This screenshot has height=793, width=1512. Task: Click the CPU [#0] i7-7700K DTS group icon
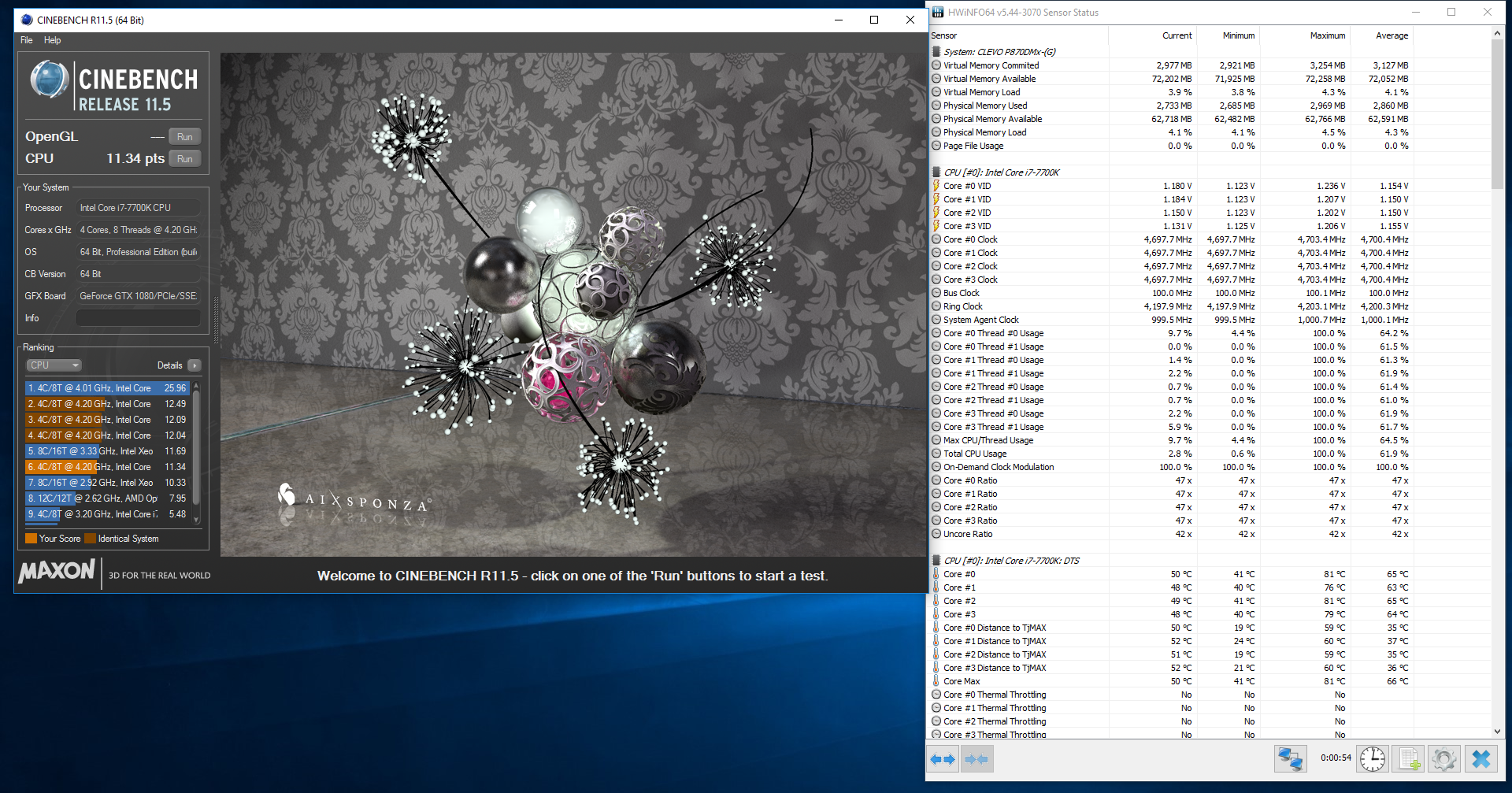coord(936,561)
